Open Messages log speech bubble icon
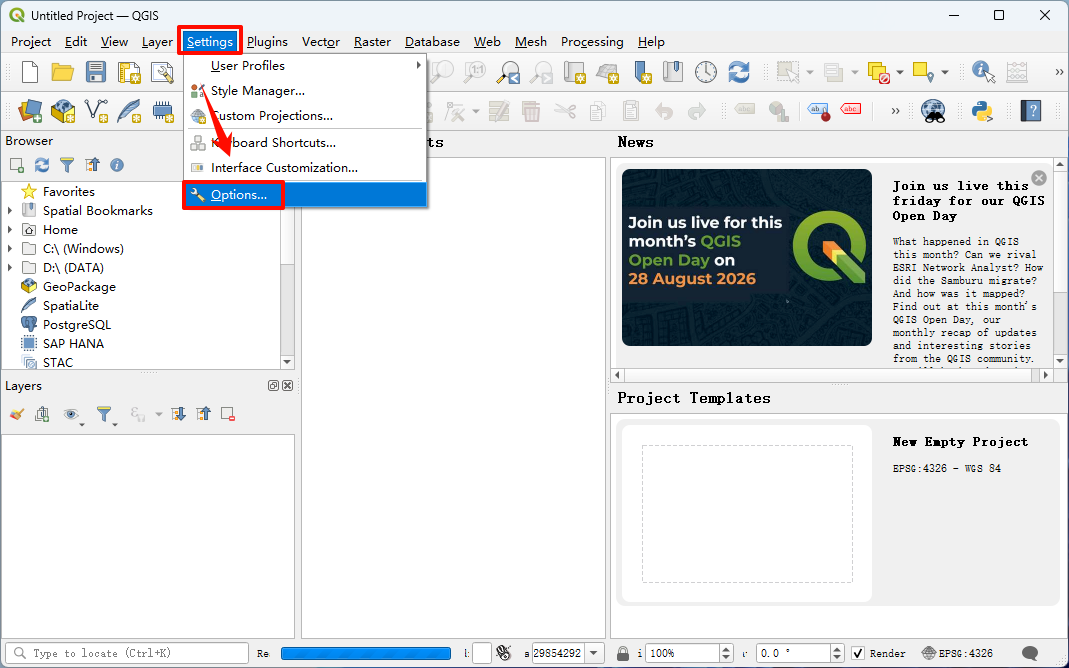Image resolution: width=1069 pixels, height=668 pixels. click(x=1031, y=653)
